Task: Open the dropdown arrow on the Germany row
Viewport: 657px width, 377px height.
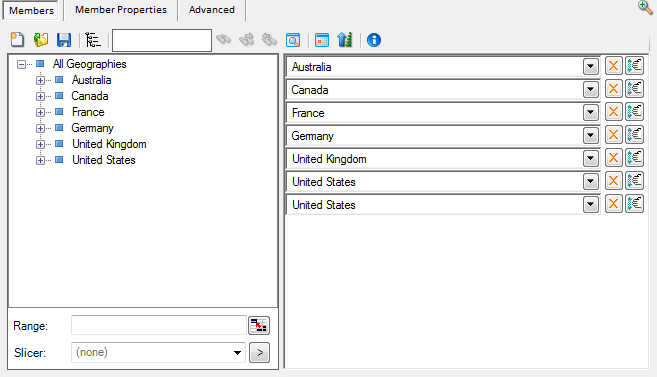Action: pos(590,135)
